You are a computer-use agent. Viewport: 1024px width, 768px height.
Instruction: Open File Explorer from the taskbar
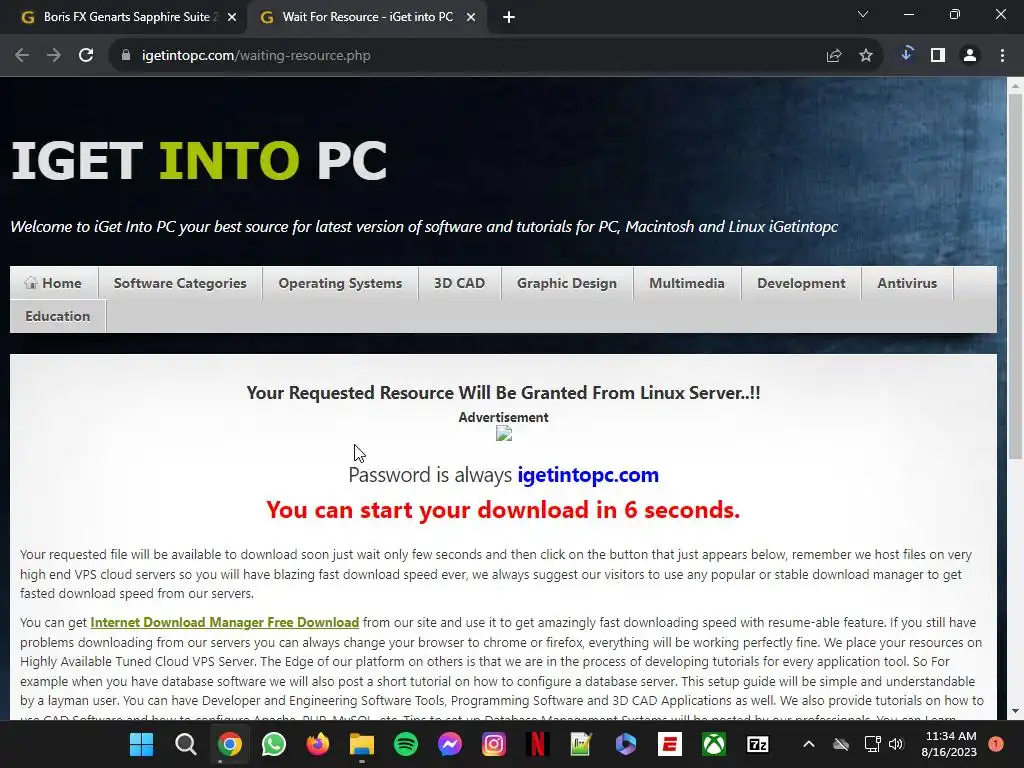coord(362,744)
